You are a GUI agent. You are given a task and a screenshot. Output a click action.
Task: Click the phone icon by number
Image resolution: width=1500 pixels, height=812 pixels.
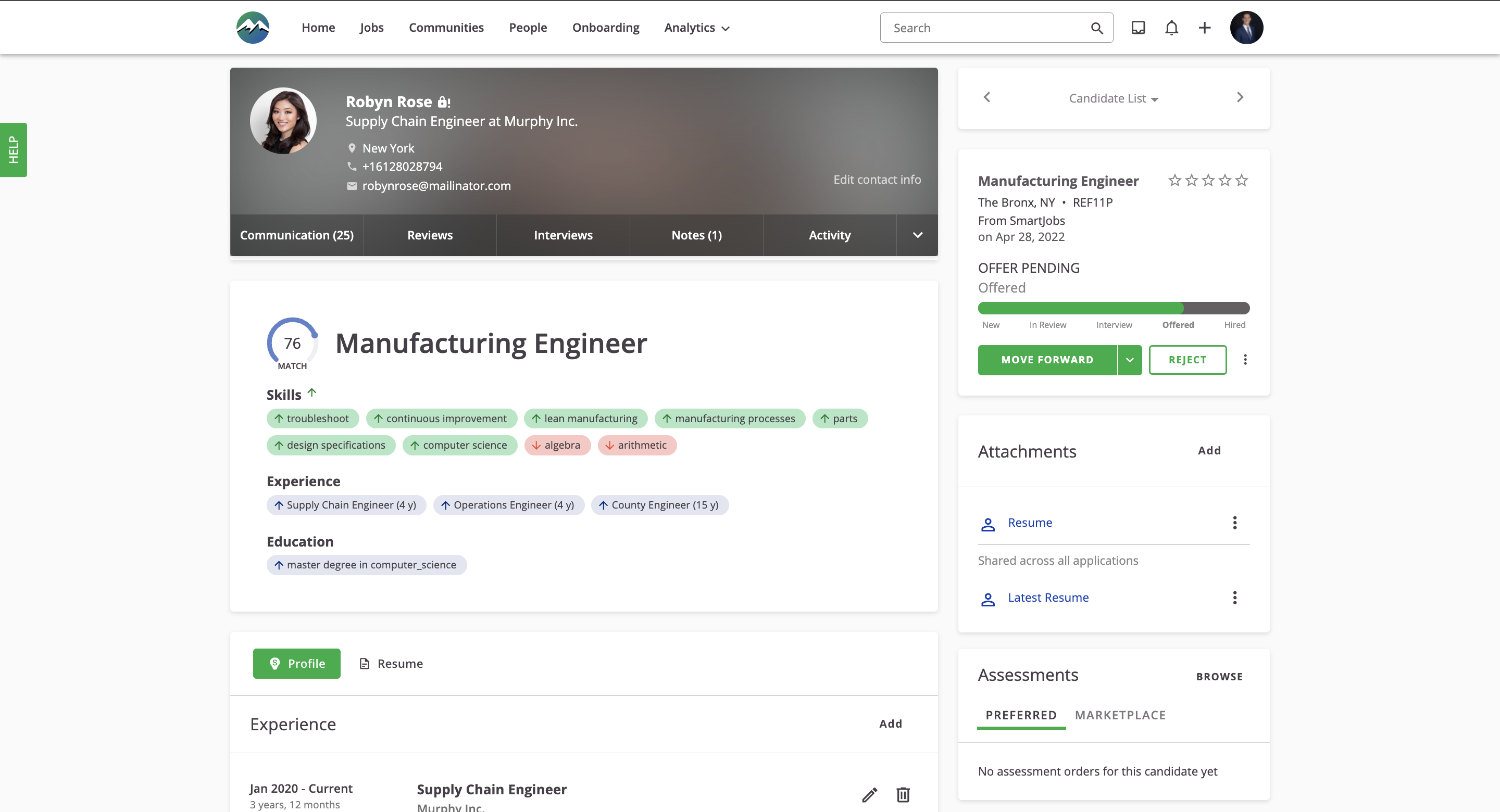[352, 167]
